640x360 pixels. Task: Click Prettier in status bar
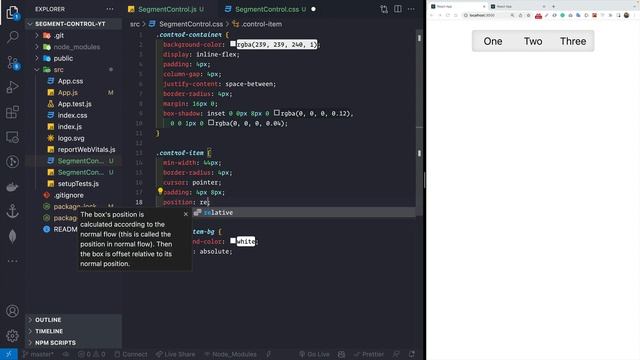(369, 354)
